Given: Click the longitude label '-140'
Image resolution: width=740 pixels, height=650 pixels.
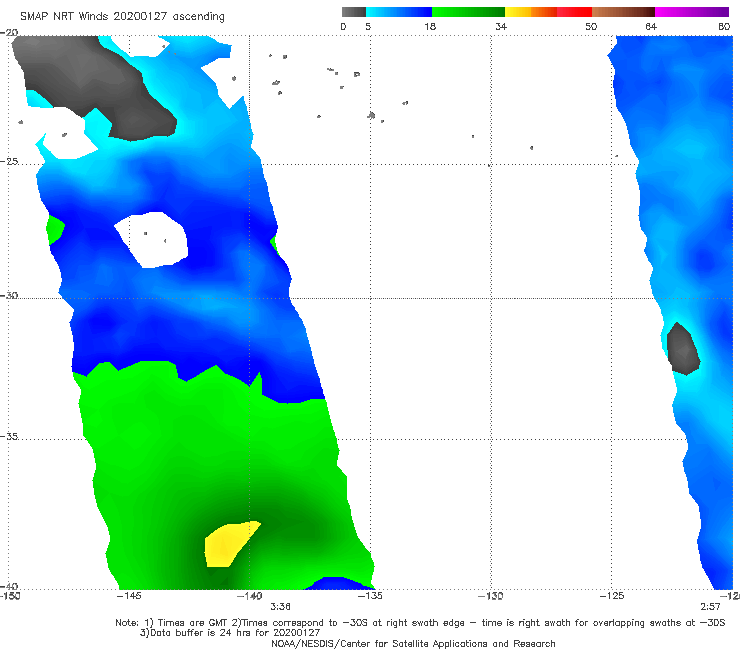Looking at the screenshot, I should click(x=249, y=596).
